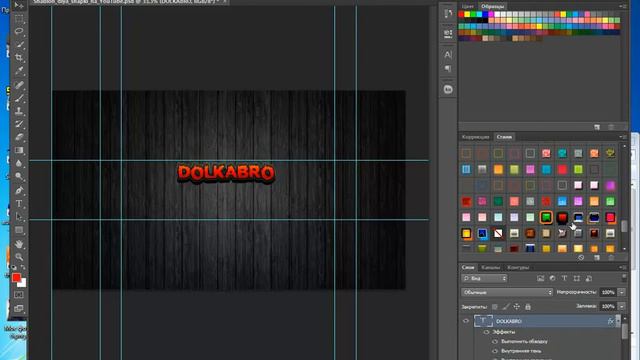Select the Rectangular Marquee tool
640x360 pixels.
pos(19,19)
